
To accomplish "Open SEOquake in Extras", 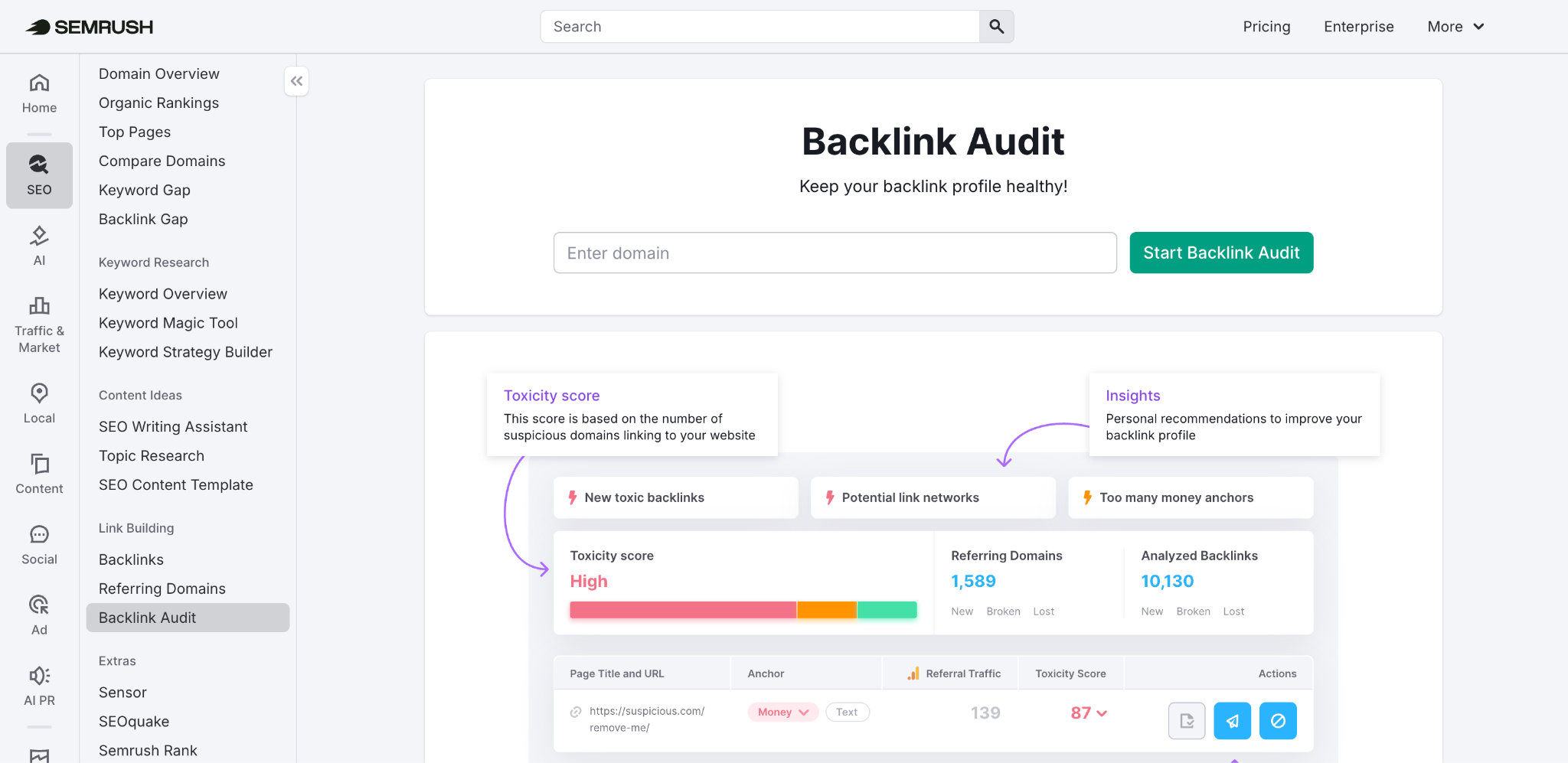I will [134, 722].
